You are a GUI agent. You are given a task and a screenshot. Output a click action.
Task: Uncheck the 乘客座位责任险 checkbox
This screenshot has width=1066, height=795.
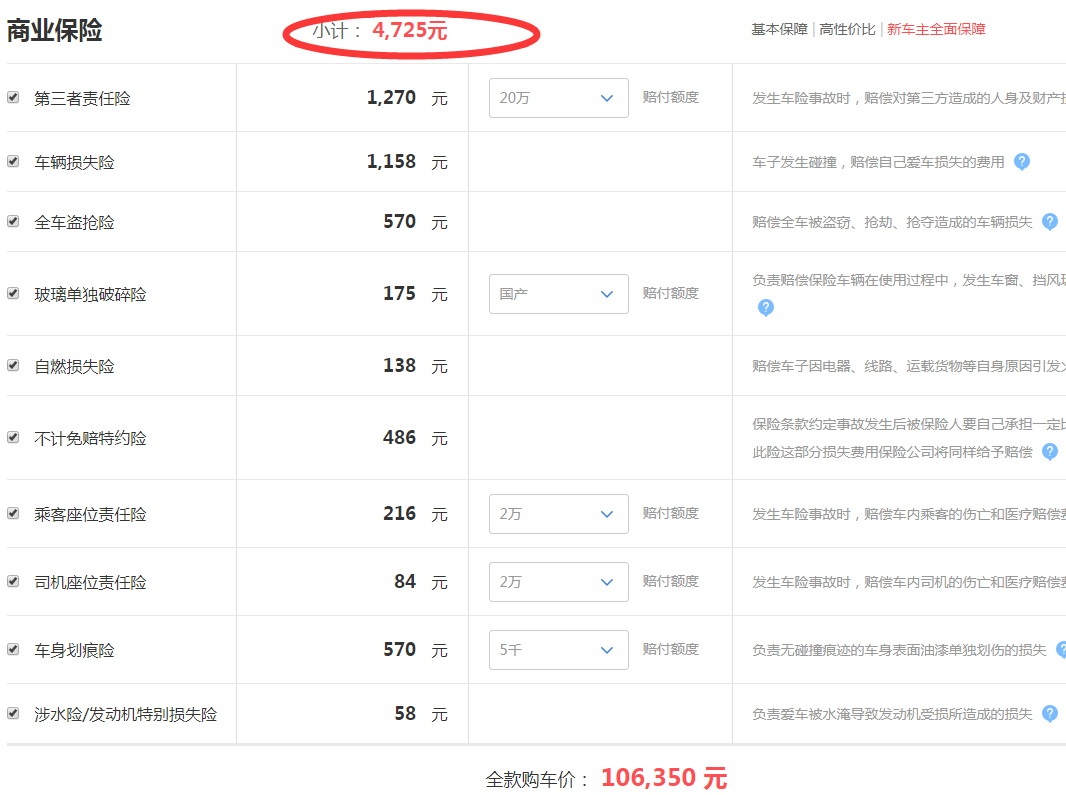click(13, 513)
